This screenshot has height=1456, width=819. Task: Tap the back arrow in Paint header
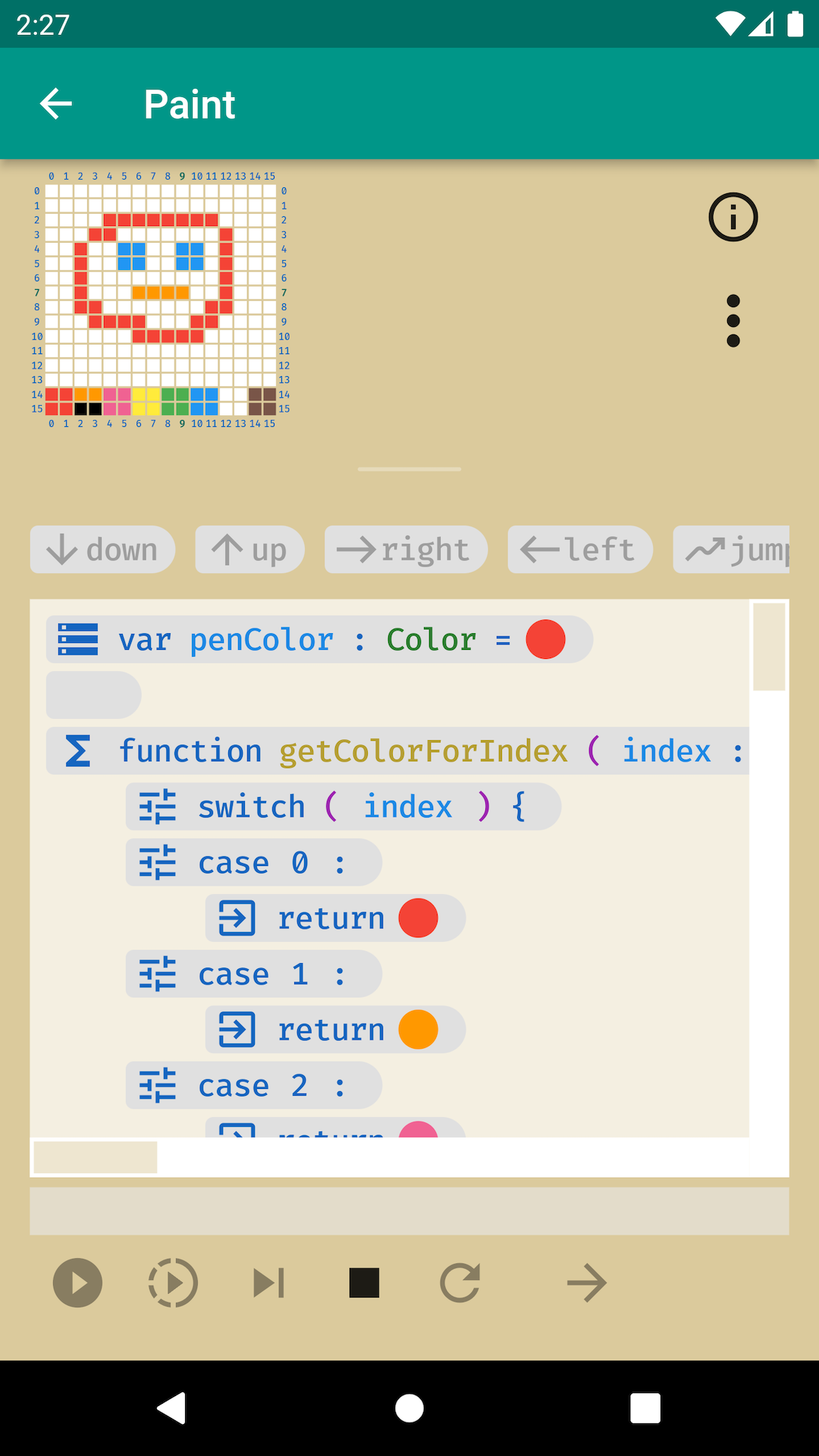[x=56, y=104]
